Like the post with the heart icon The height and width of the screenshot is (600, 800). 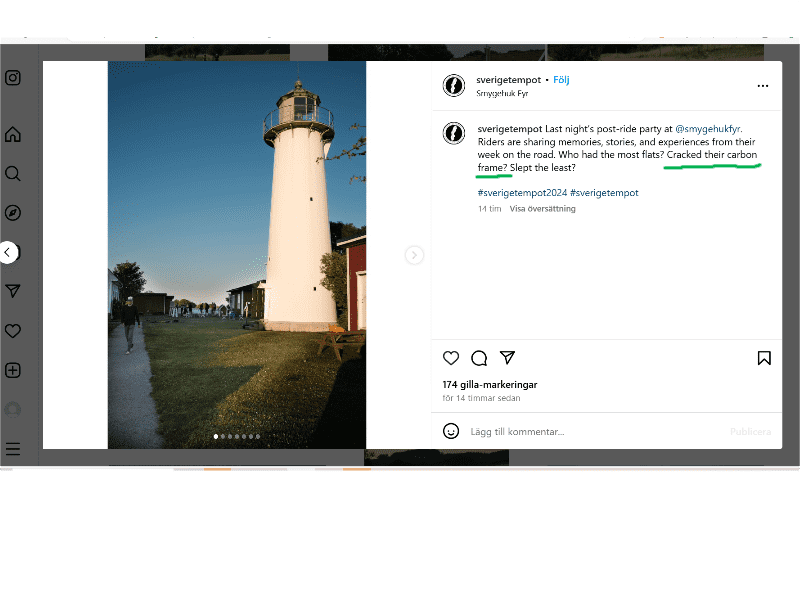coord(451,358)
